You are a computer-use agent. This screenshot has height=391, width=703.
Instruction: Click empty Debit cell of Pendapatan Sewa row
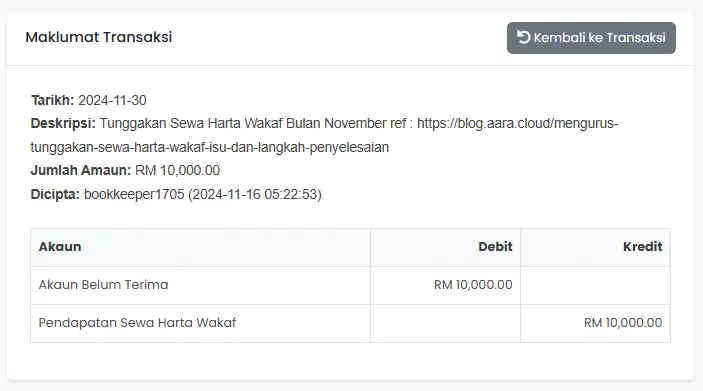(445, 323)
